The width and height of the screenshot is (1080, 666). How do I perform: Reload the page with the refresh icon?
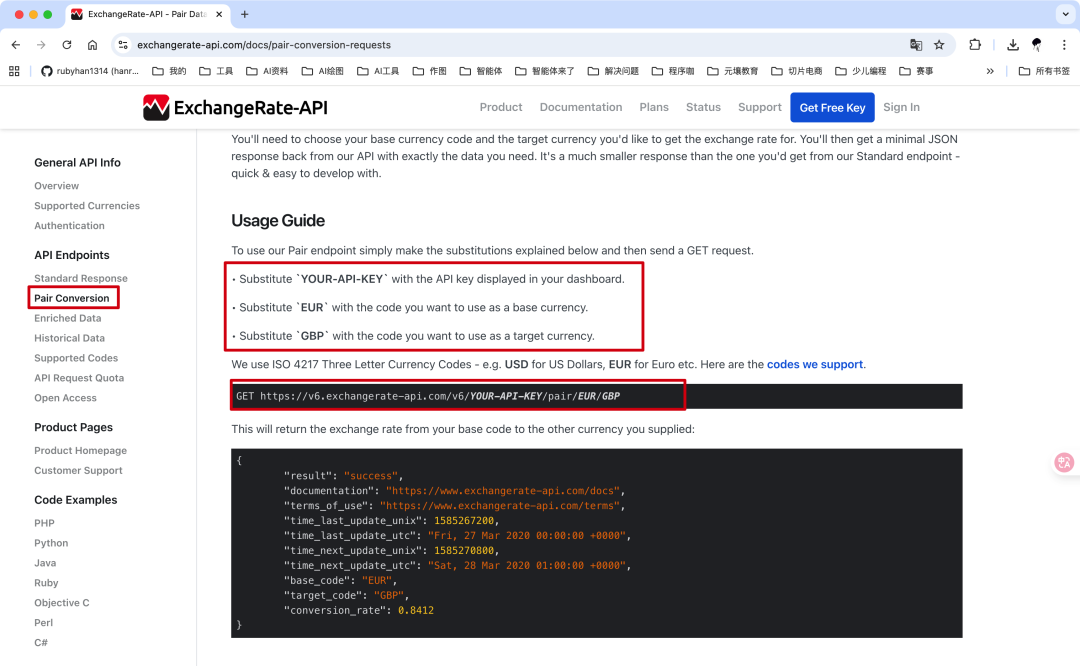pos(67,45)
